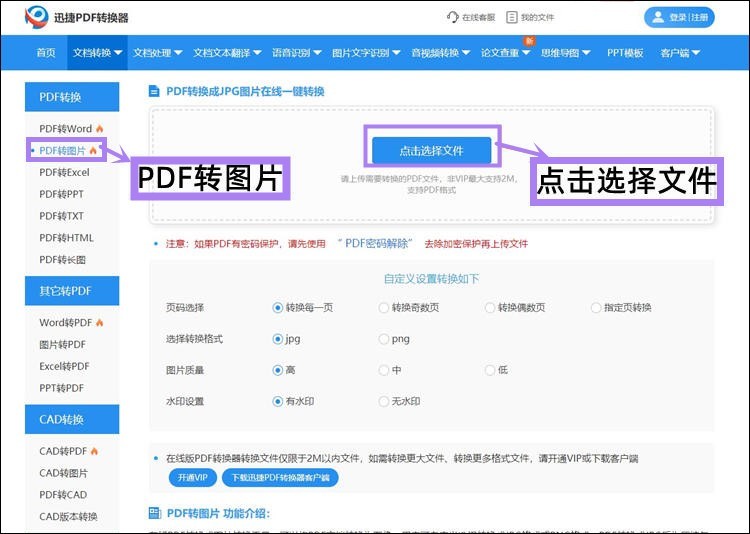Viewport: 750px width, 534px height.
Task: Click the icon beside PDF转图片 功能介绍
Action: [154, 513]
